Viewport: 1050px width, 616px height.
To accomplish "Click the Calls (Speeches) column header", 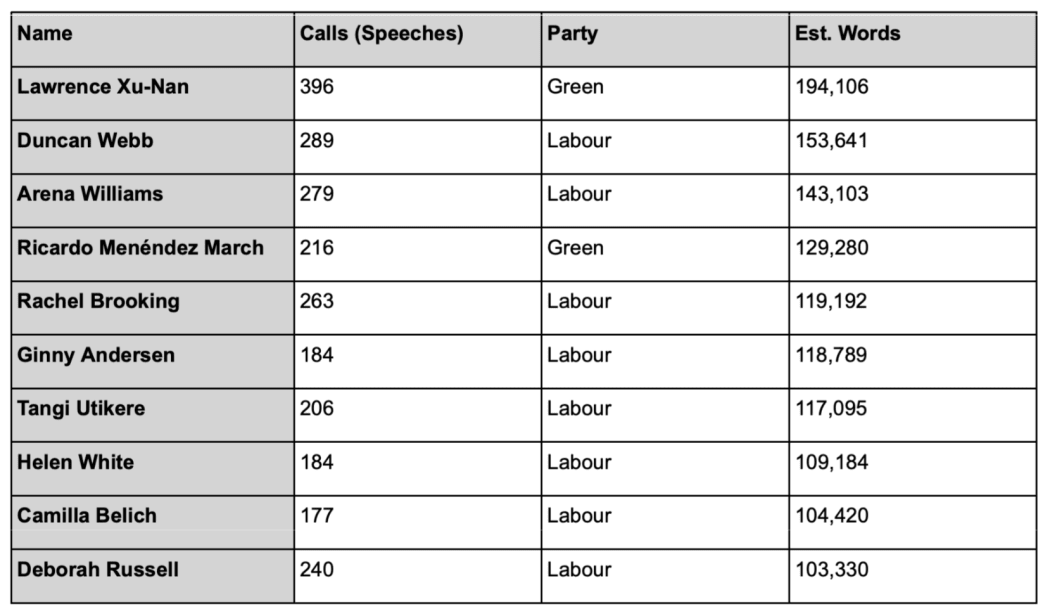I will (381, 34).
